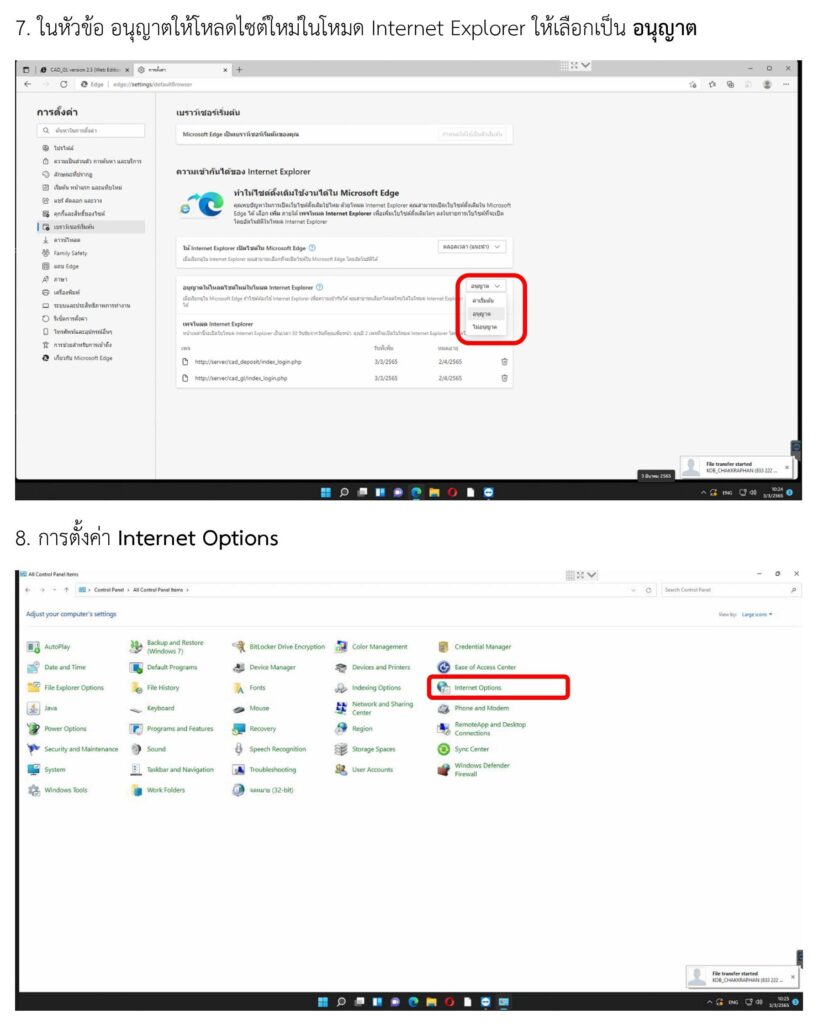Delete the cad_gl index_login.php page entry
Screen dimensions: 819x1024
click(504, 378)
